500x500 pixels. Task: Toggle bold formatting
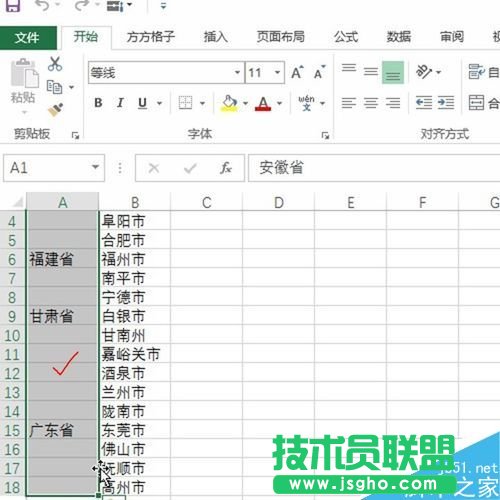98,103
